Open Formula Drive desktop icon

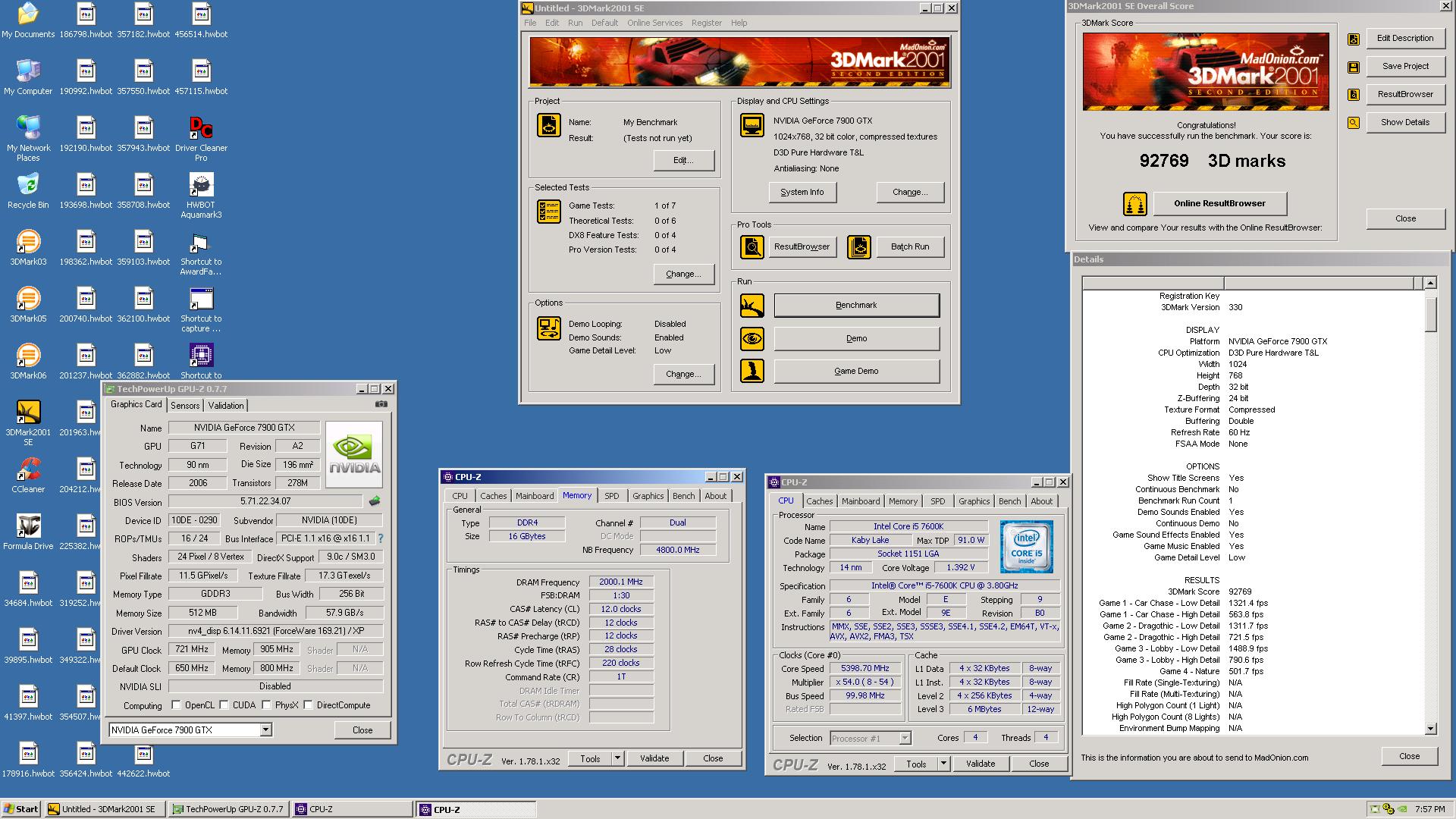[28, 532]
